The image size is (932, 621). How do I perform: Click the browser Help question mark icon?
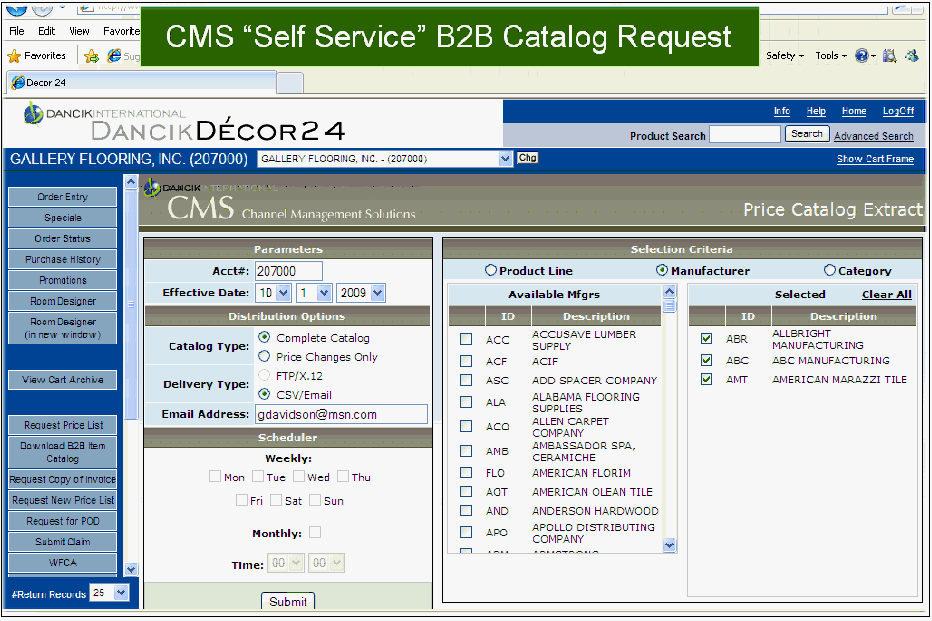[x=861, y=57]
